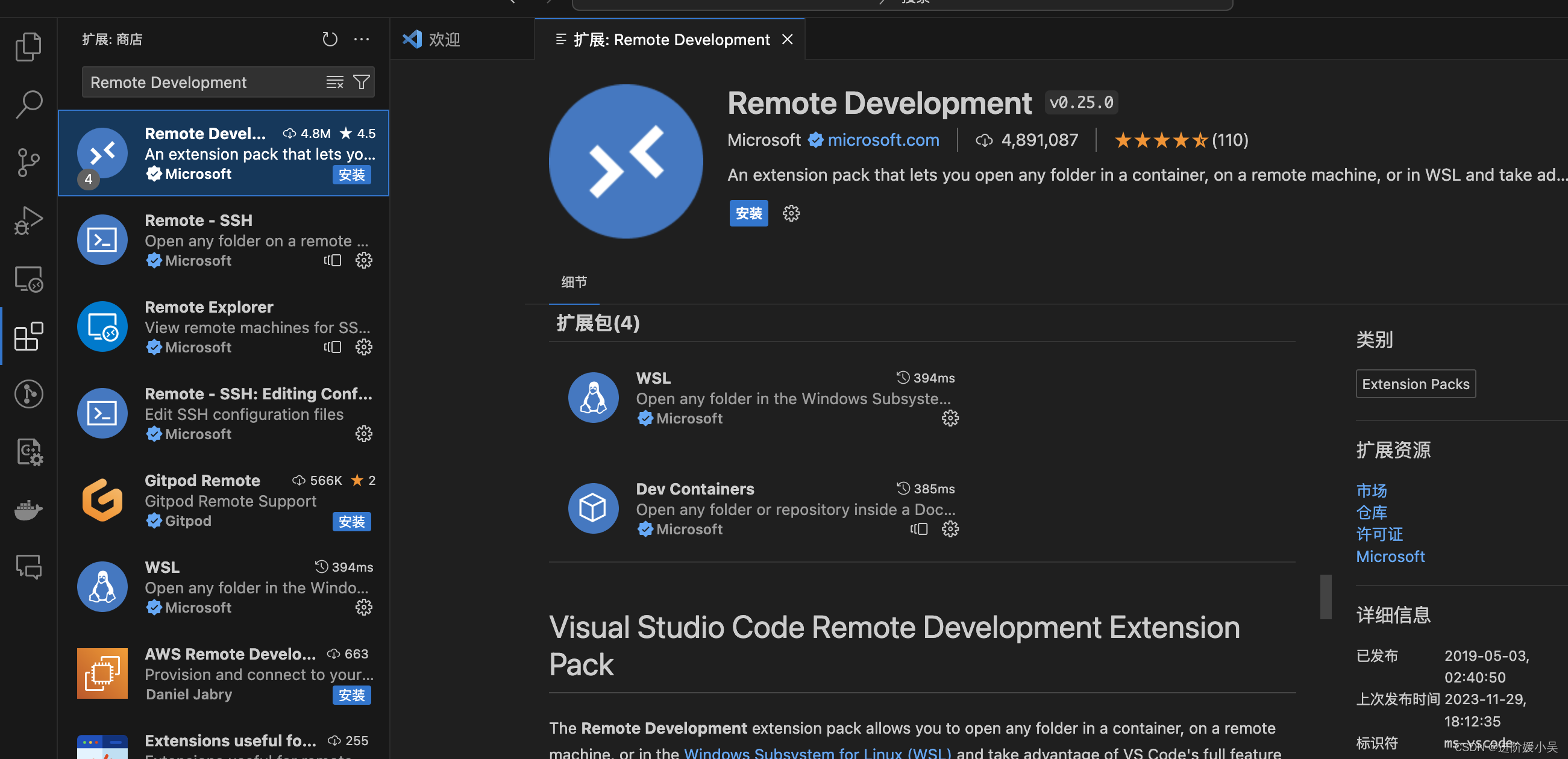Open the file-with-gear icon view in activity bar

28,452
